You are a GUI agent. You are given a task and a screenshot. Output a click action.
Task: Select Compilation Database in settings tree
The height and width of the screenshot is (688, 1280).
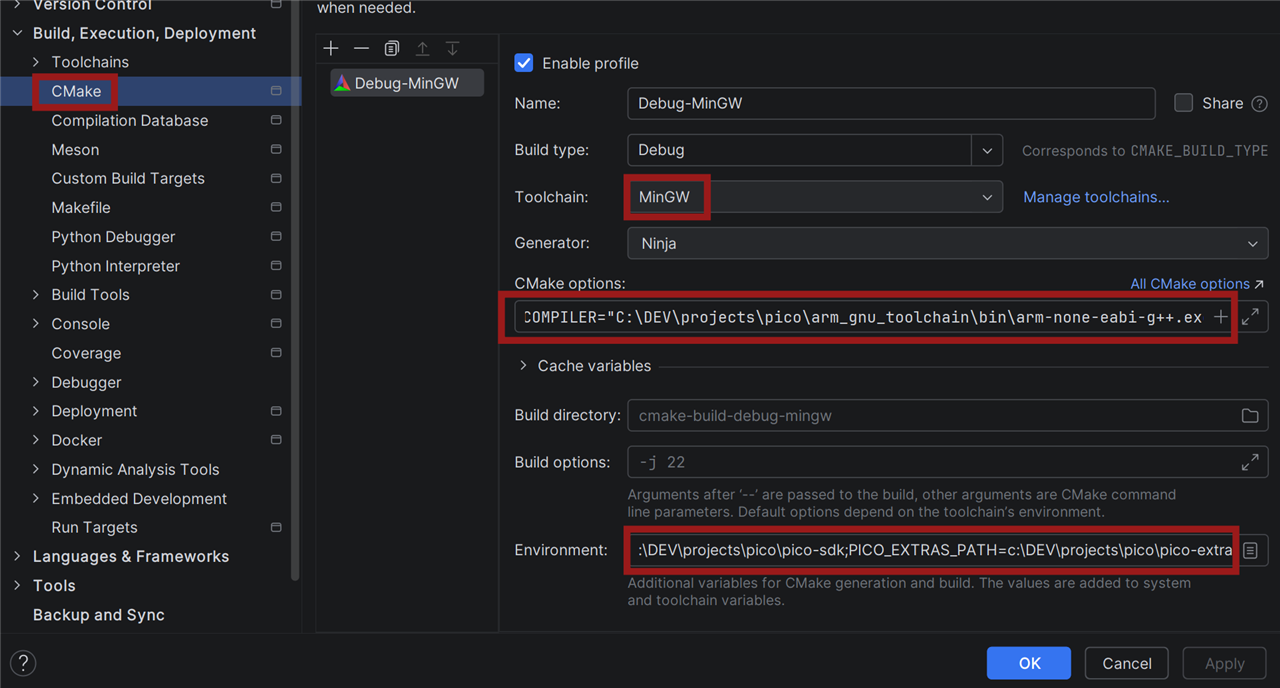click(x=130, y=120)
